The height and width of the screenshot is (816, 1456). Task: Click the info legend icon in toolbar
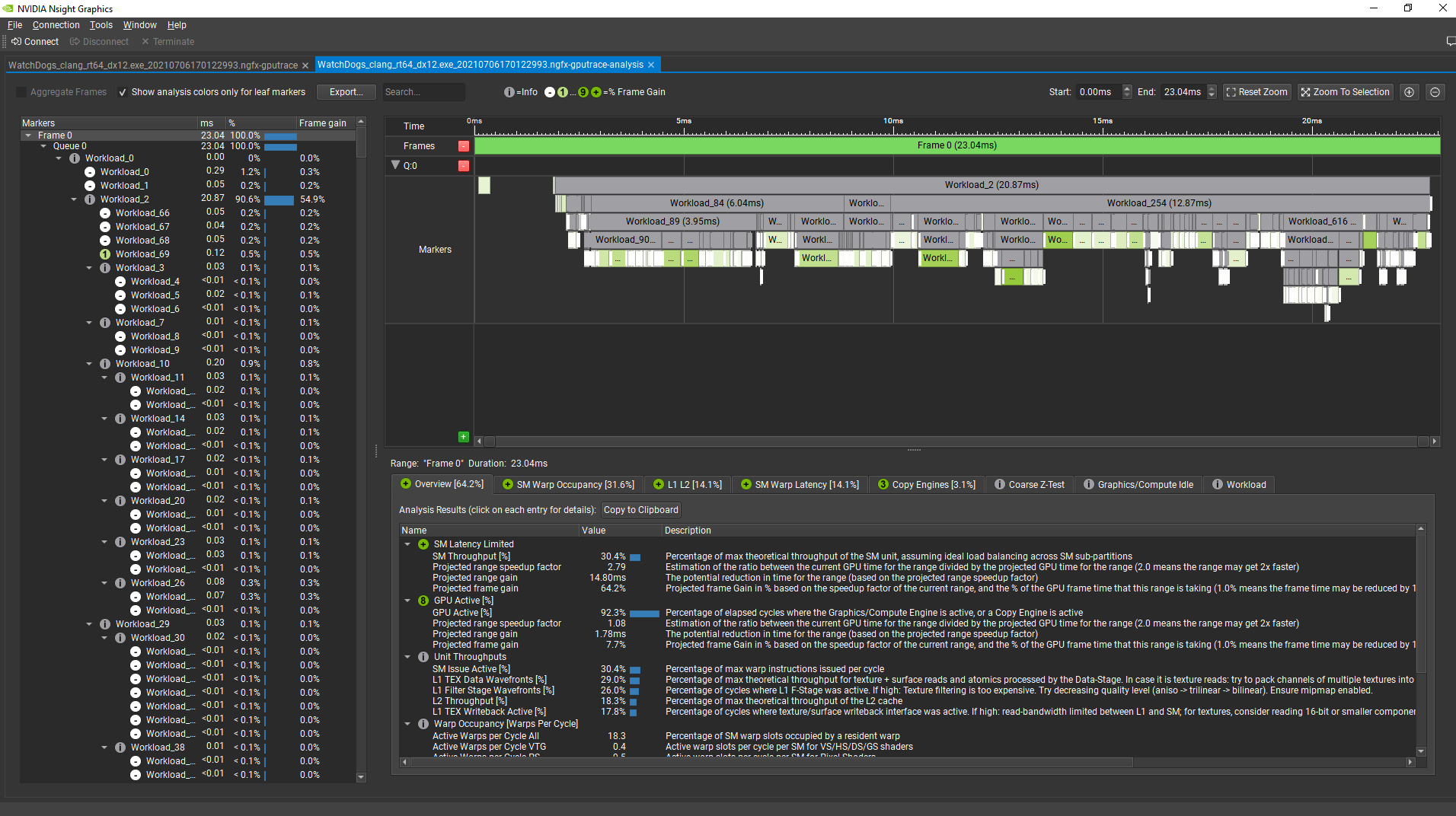click(509, 92)
